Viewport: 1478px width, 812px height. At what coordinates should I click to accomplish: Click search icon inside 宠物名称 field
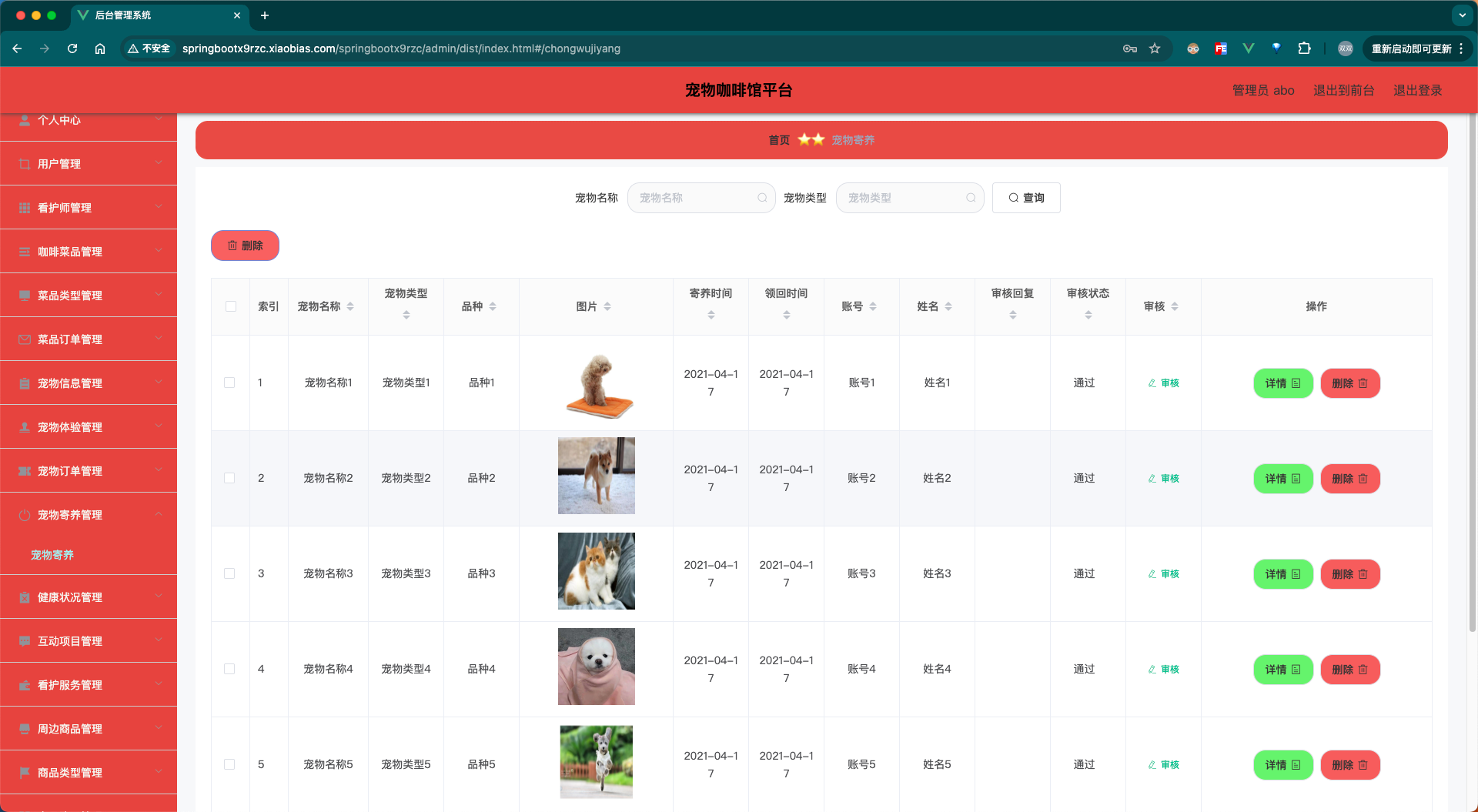point(762,198)
